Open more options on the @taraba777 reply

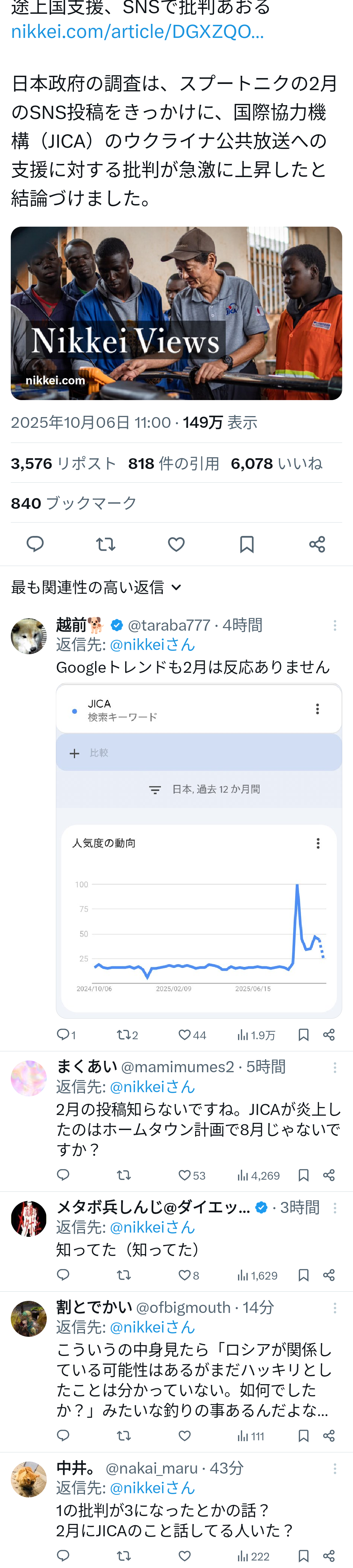(x=334, y=625)
